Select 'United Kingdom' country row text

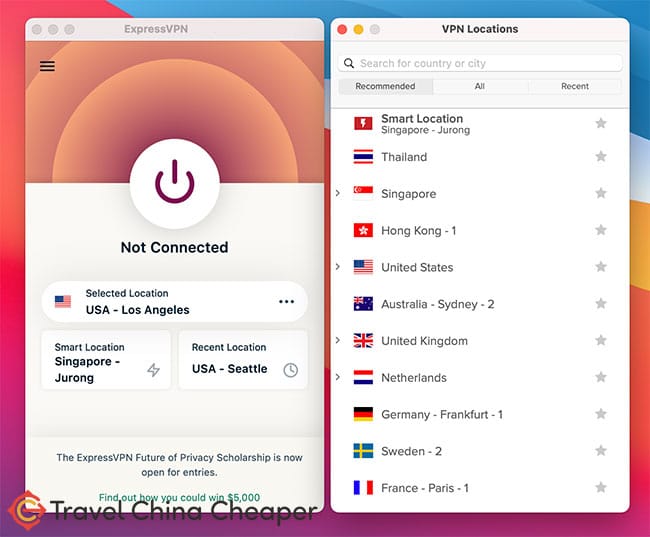coord(424,341)
